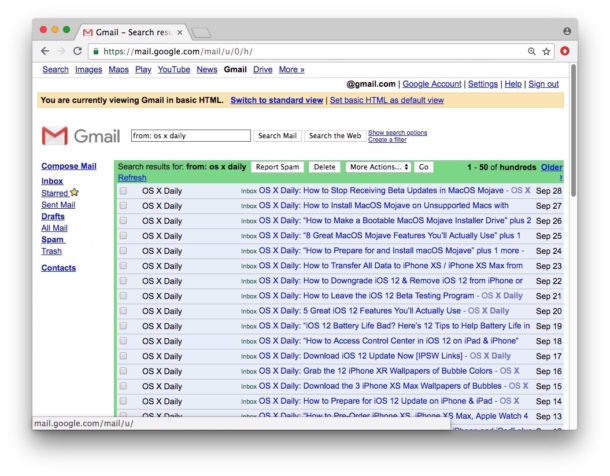Select the Sep 25 email checkbox
Image resolution: width=610 pixels, height=476 pixels.
[x=123, y=236]
